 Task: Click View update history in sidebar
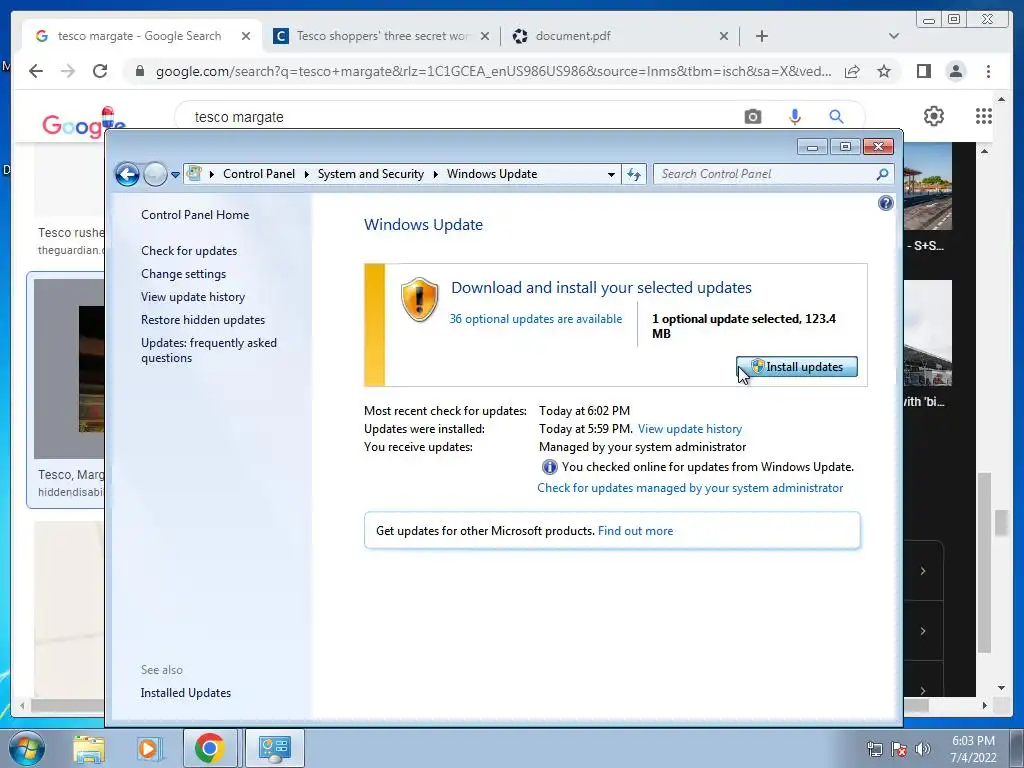193,296
